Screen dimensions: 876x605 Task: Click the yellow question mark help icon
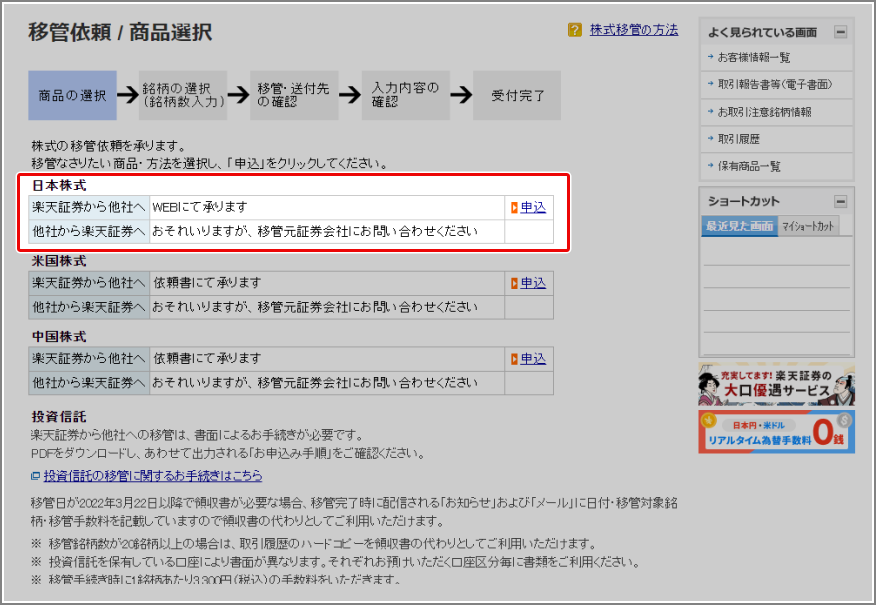pos(574,30)
